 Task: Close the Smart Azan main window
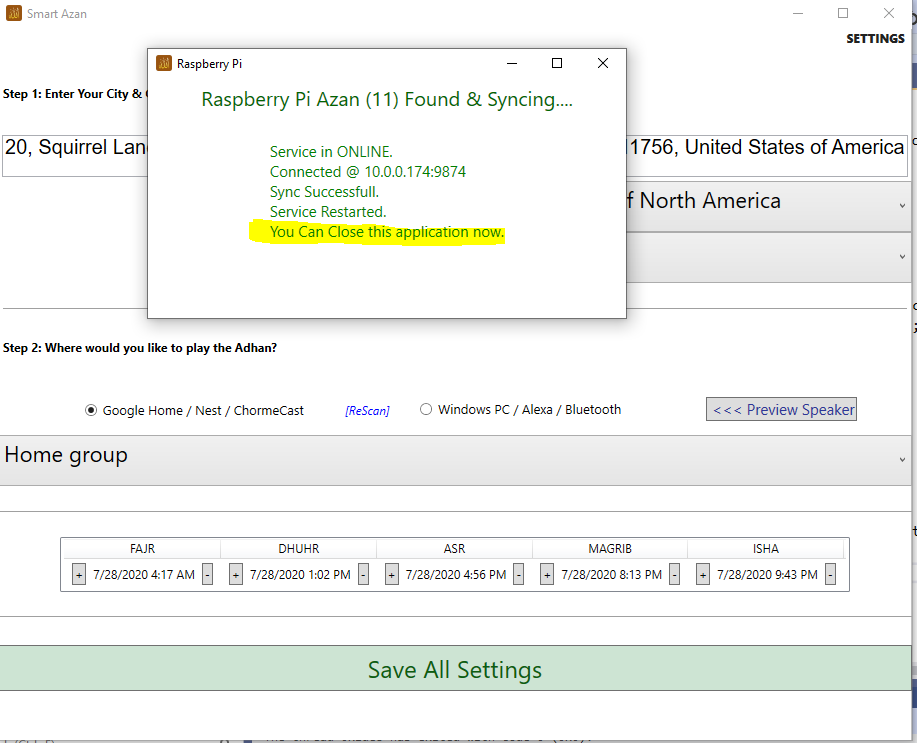coord(889,13)
